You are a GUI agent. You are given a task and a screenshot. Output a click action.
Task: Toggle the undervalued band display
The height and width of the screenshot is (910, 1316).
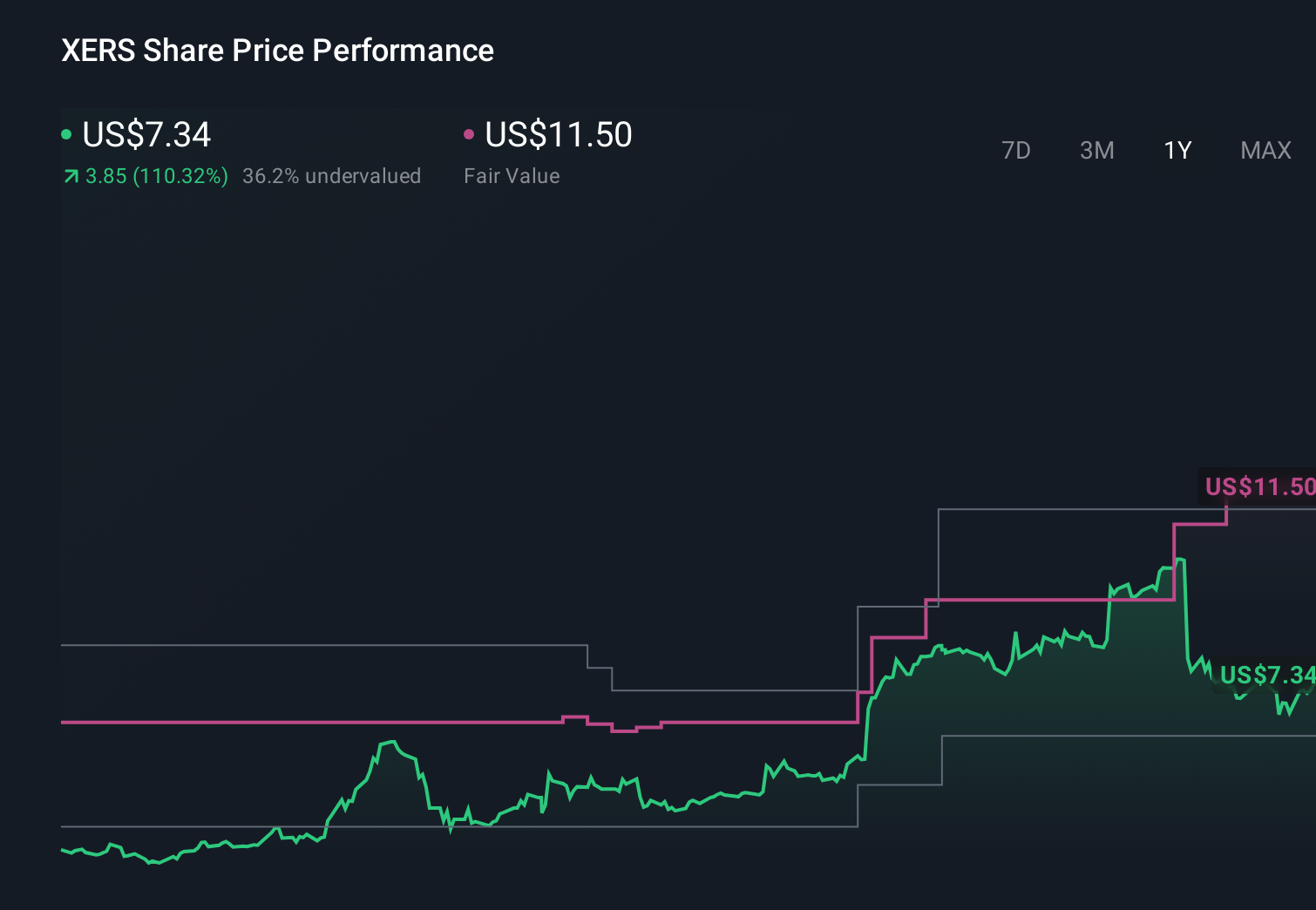(x=331, y=176)
